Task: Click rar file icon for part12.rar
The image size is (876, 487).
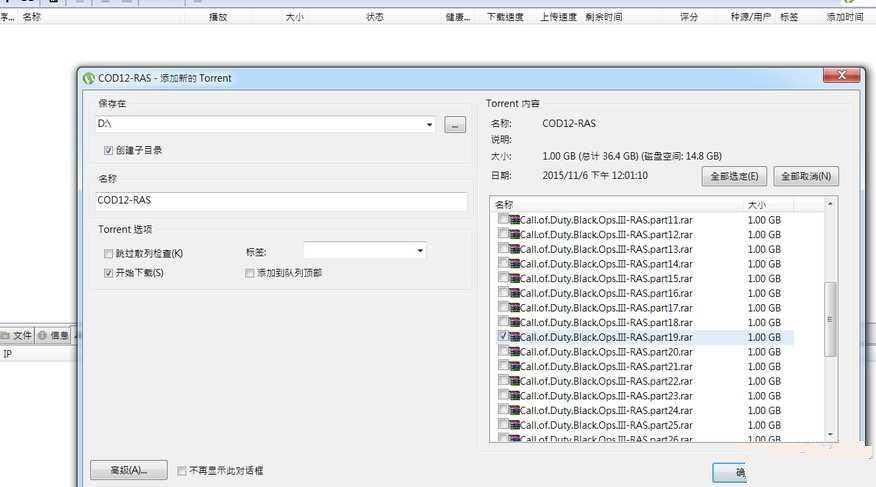Action: click(x=515, y=235)
